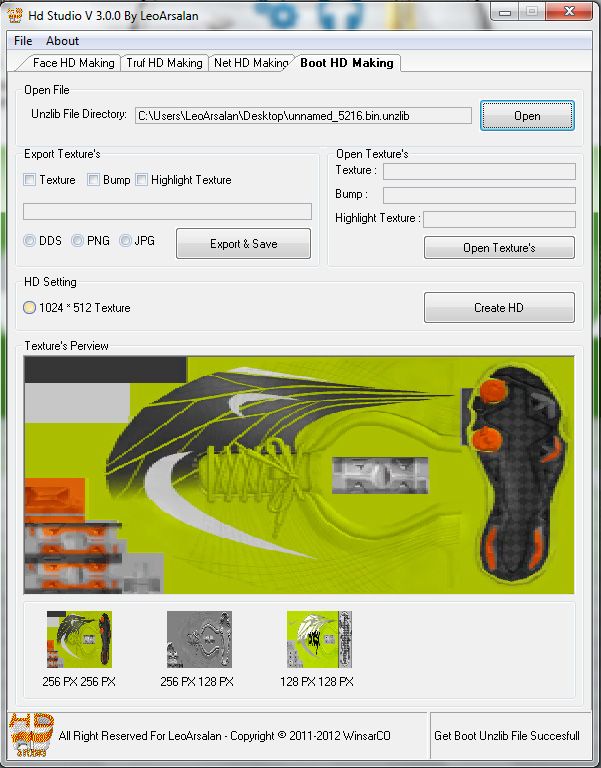Click the HD Studio logo in status bar
This screenshot has height=768, width=601.
[29, 738]
